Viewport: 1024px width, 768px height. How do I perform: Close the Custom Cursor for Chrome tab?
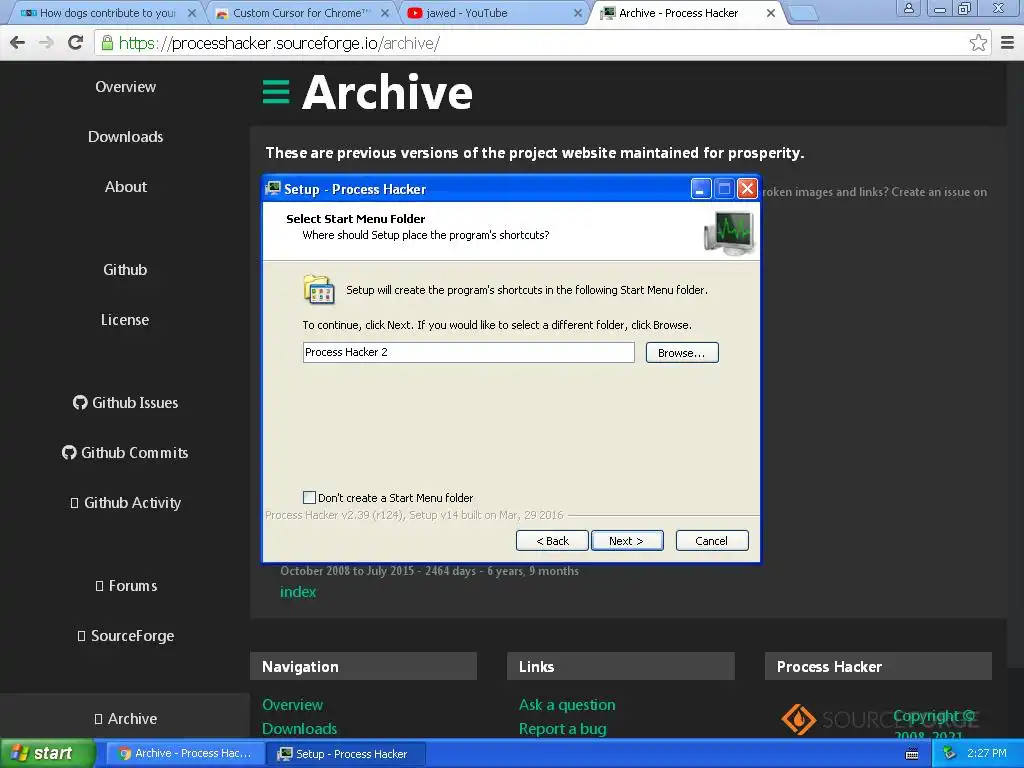385,13
